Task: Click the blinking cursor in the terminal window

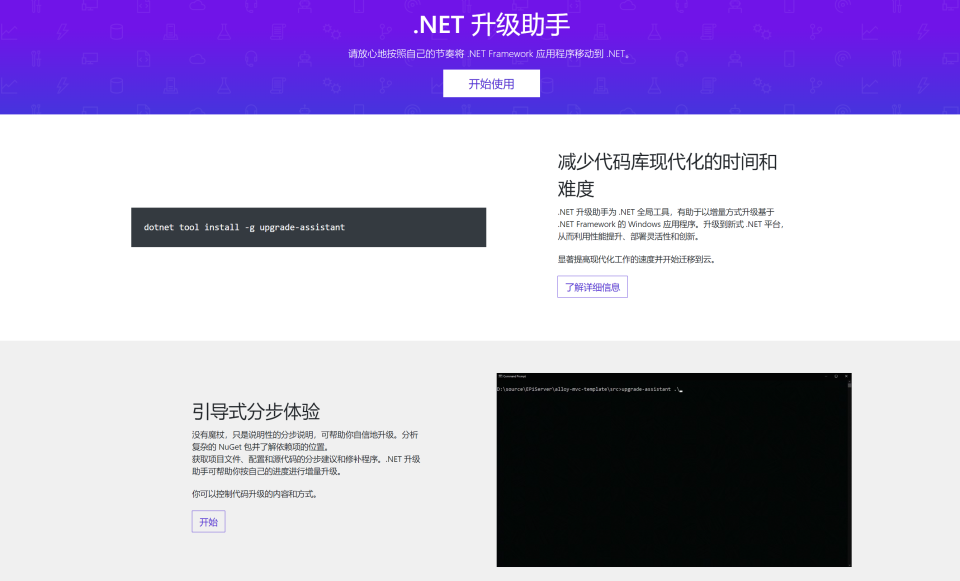Action: (x=682, y=388)
